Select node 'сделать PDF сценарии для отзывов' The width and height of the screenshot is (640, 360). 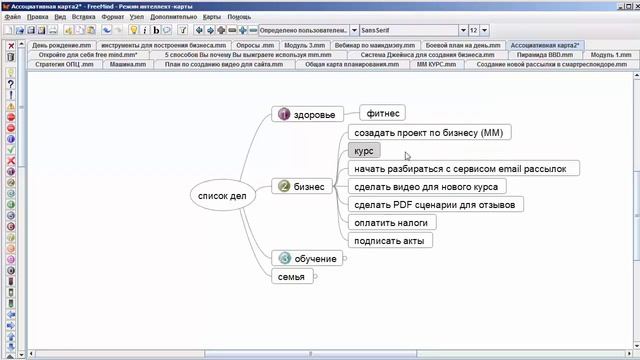pyautogui.click(x=436, y=204)
